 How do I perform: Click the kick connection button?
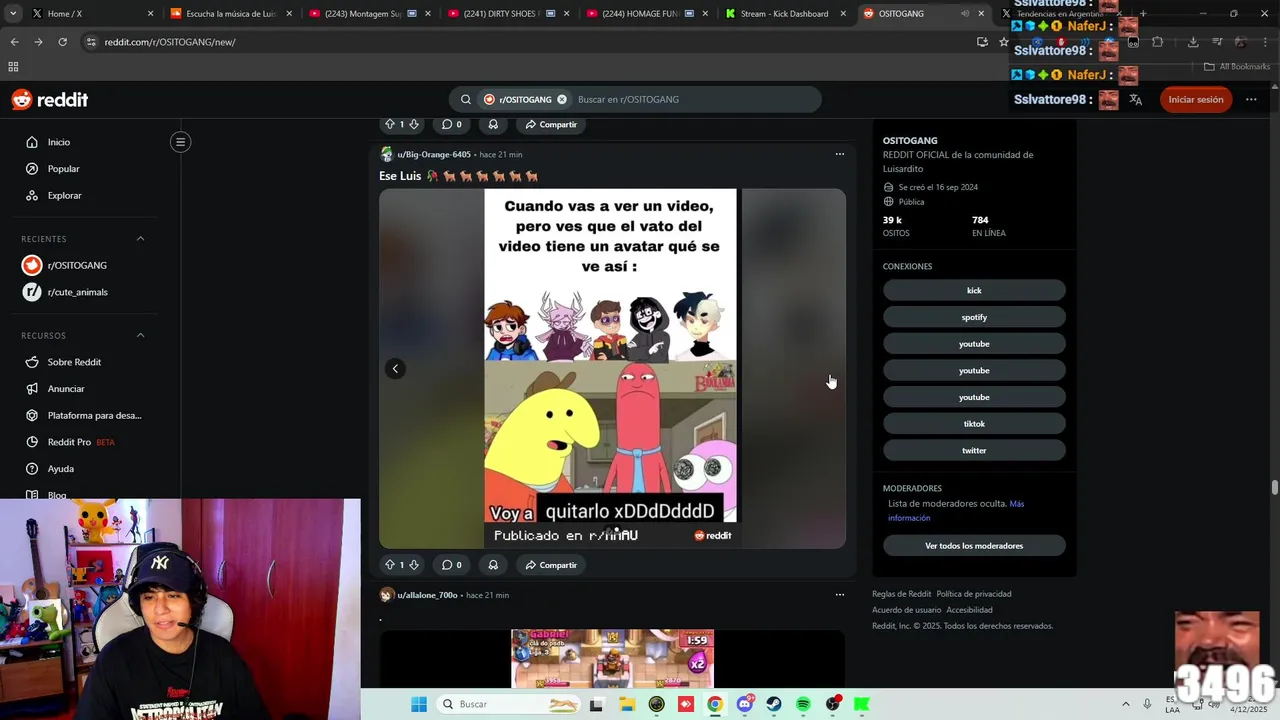pos(974,290)
